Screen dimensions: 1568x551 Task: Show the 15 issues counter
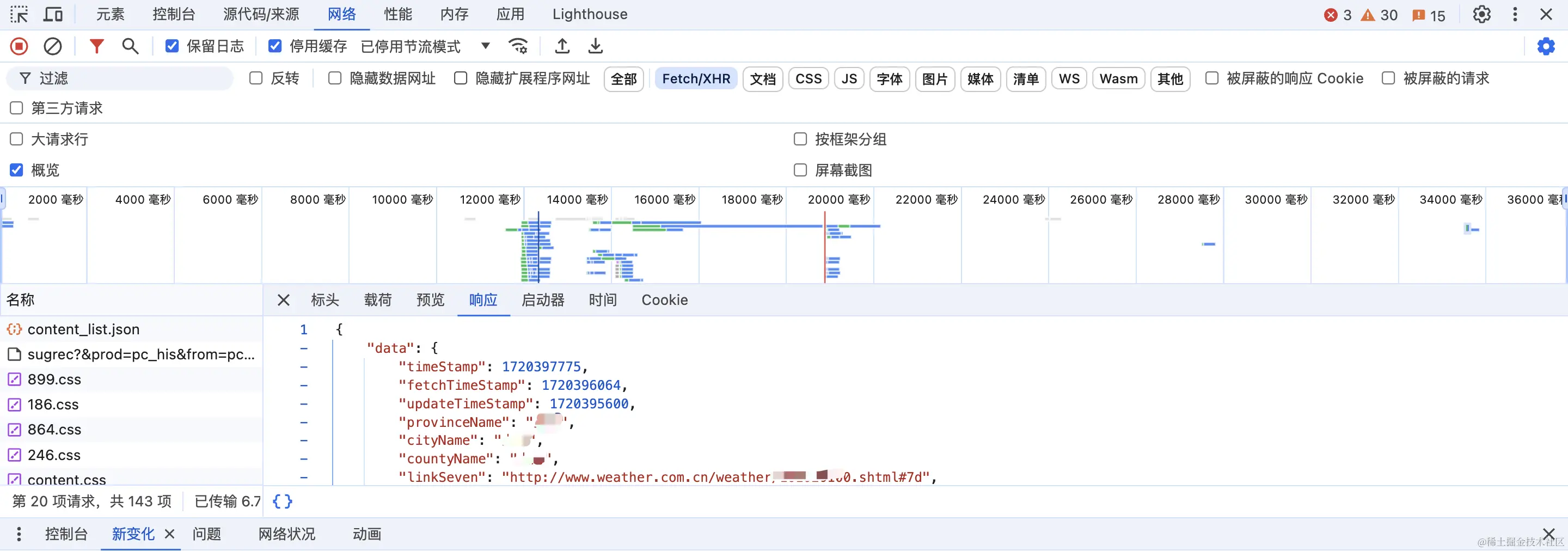(x=1428, y=15)
